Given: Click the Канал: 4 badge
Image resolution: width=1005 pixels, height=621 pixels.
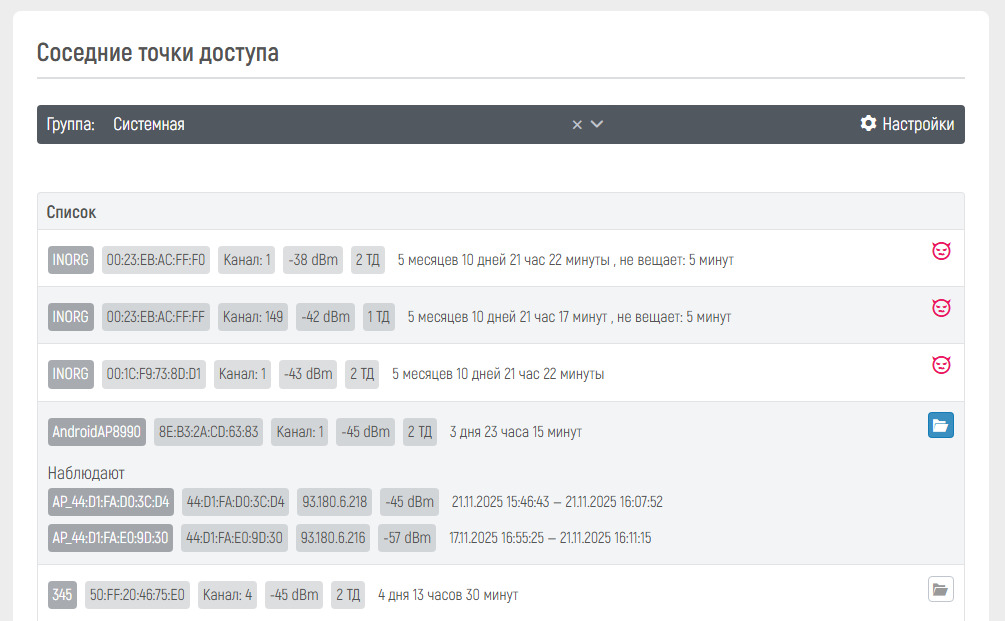Looking at the screenshot, I should (228, 595).
